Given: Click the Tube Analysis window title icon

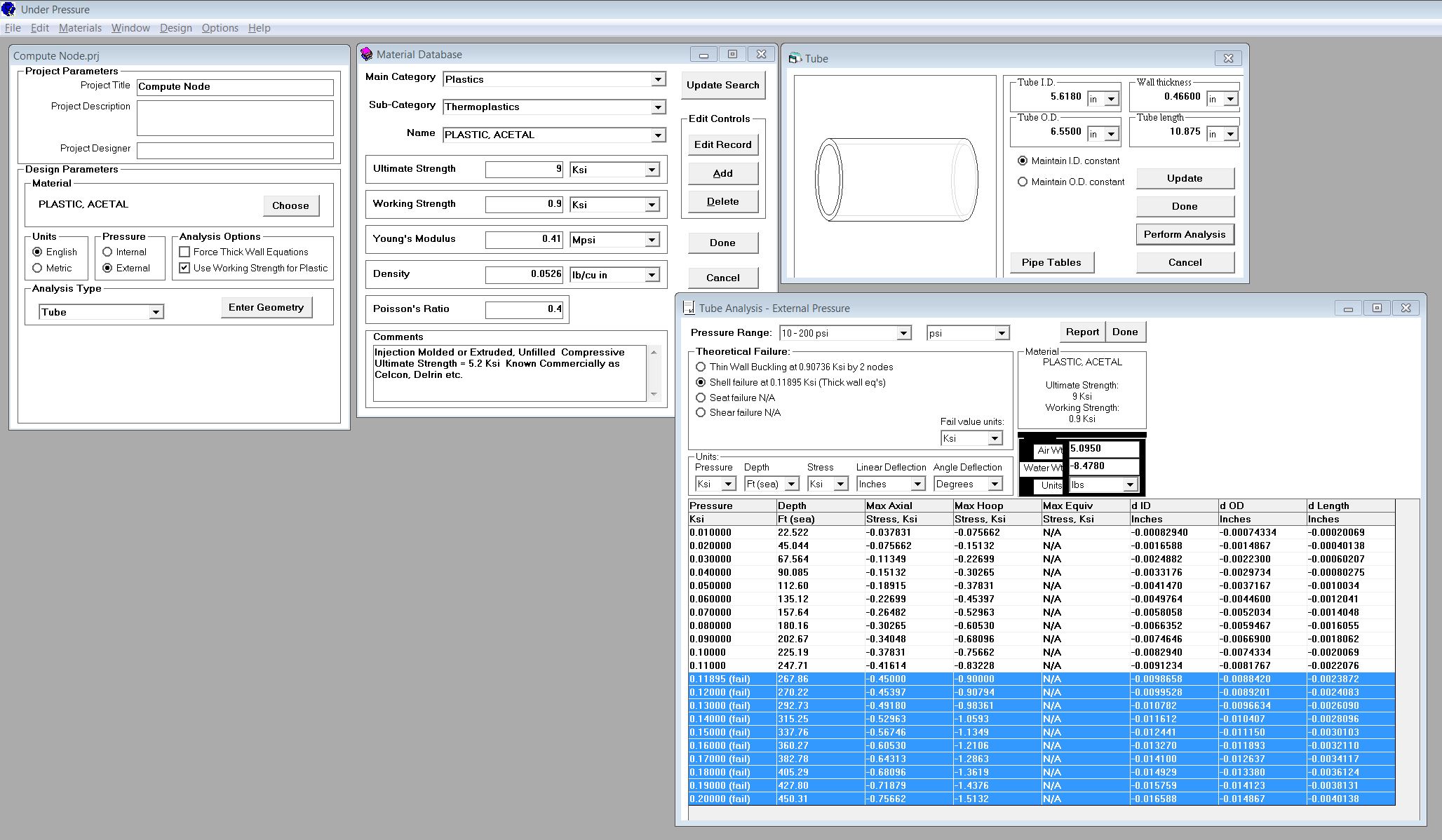Looking at the screenshot, I should (x=689, y=308).
